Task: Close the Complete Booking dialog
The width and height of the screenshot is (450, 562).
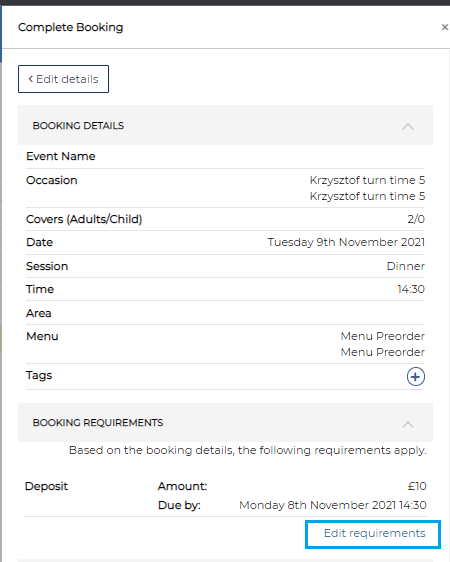Action: click(x=445, y=27)
